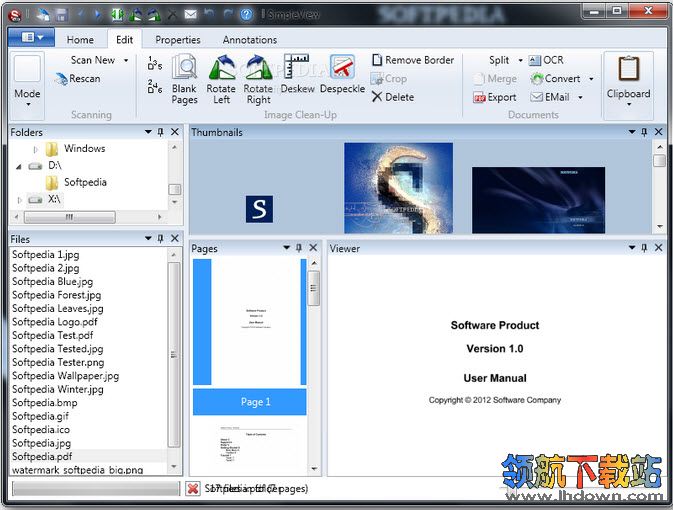Viewport: 673px width, 510px height.
Task: Click the red X cancel icon in status bar
Action: point(193,489)
